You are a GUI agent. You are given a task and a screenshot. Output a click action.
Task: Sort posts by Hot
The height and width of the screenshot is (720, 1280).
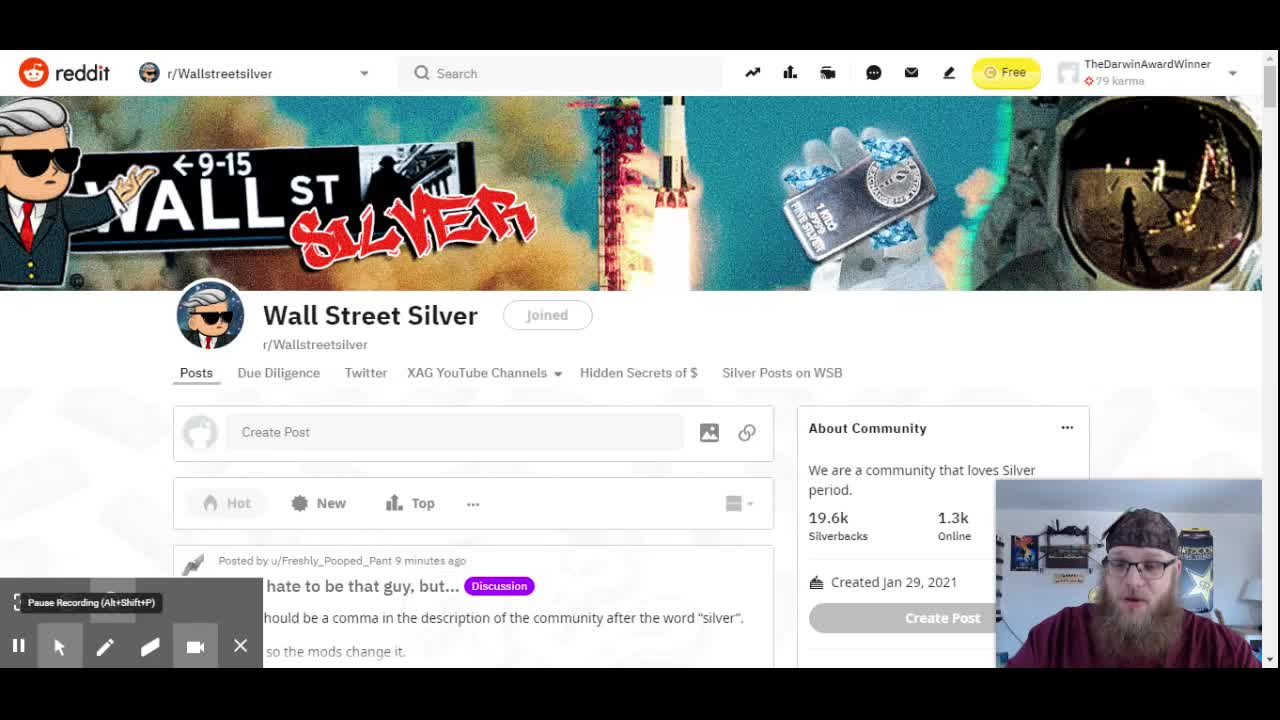click(227, 503)
